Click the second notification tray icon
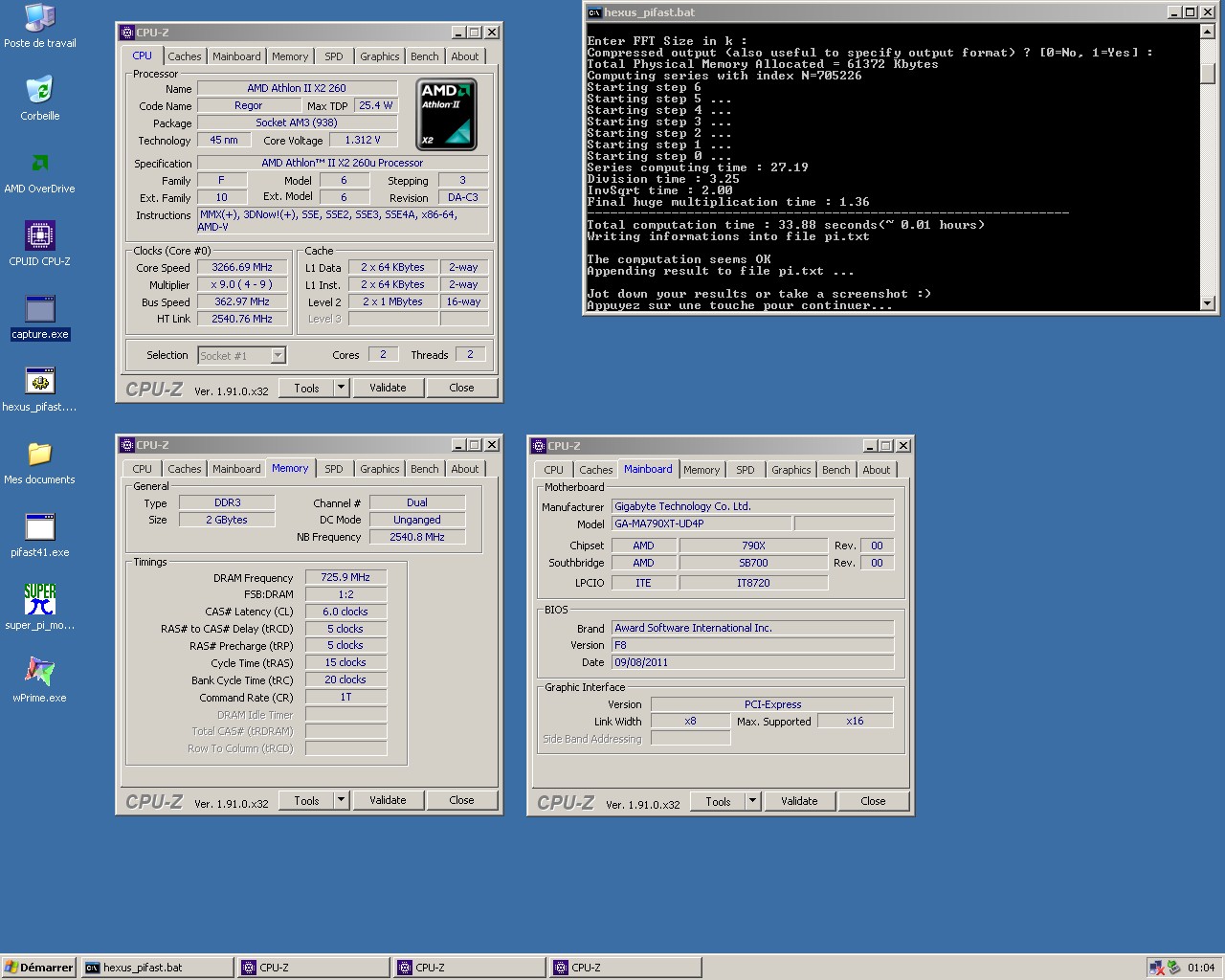 click(1174, 968)
